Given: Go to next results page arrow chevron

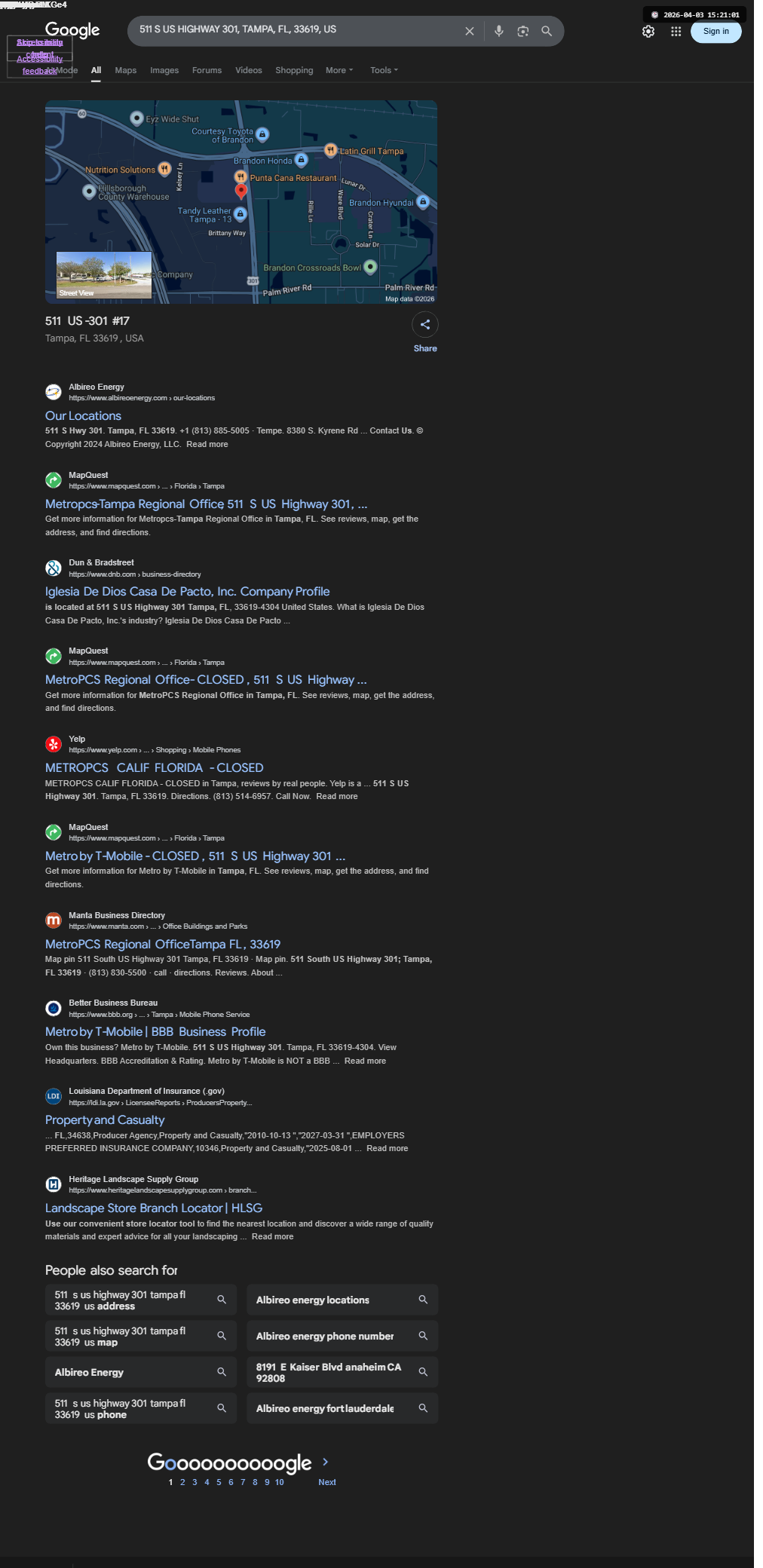Looking at the screenshot, I should pyautogui.click(x=325, y=1462).
